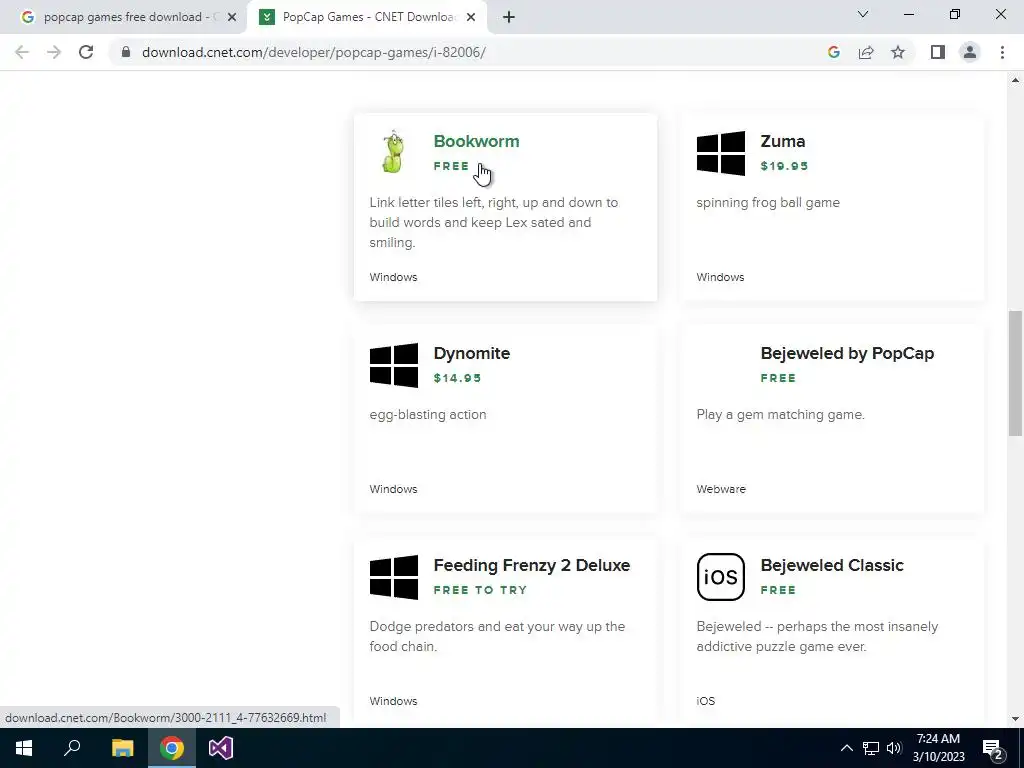Screen dimensions: 1024x768
Task: Share this page via the share icon
Action: (866, 52)
